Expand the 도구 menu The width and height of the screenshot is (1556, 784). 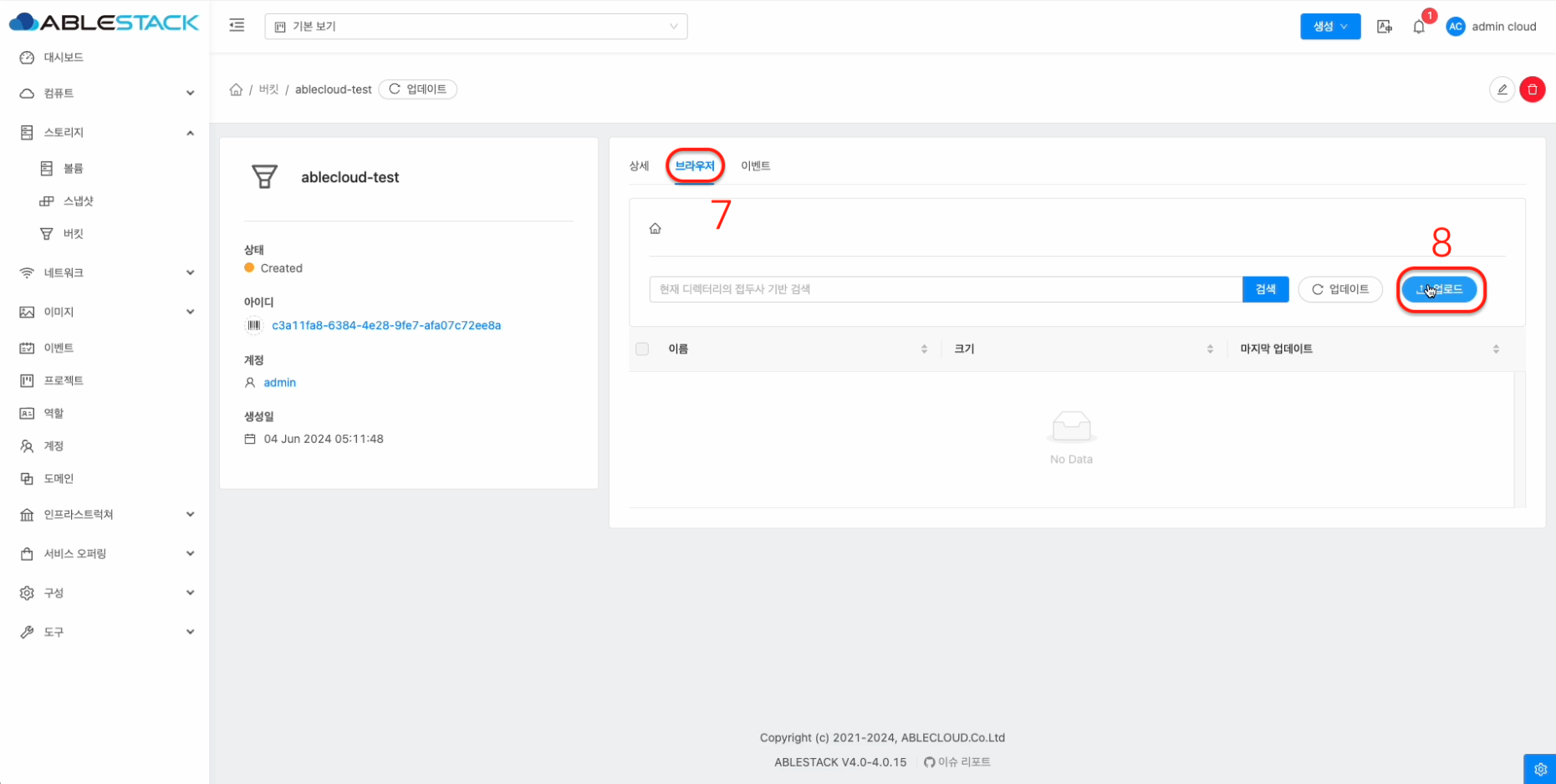(105, 632)
